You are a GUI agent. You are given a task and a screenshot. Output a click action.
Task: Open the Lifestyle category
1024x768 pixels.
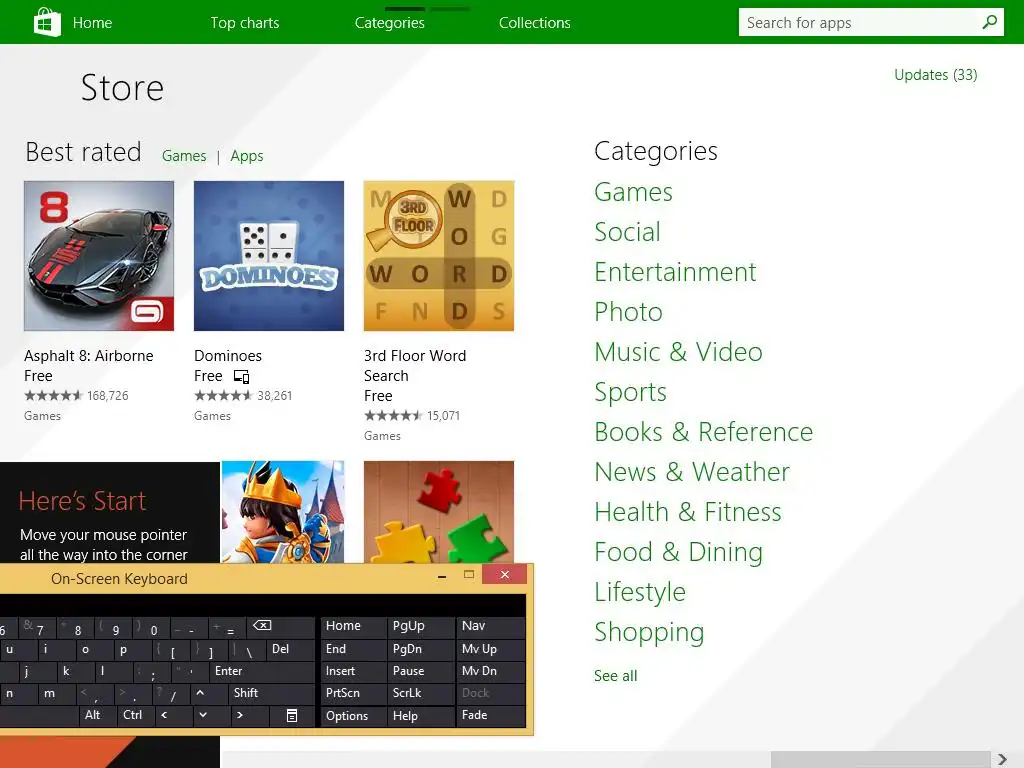coord(640,592)
